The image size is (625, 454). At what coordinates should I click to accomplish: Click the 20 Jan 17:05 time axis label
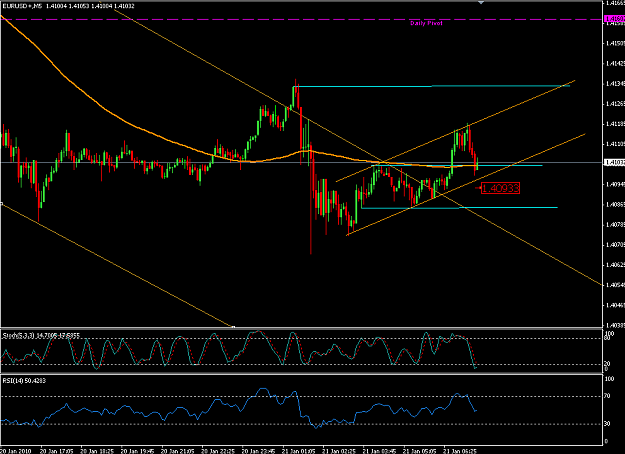click(x=57, y=451)
